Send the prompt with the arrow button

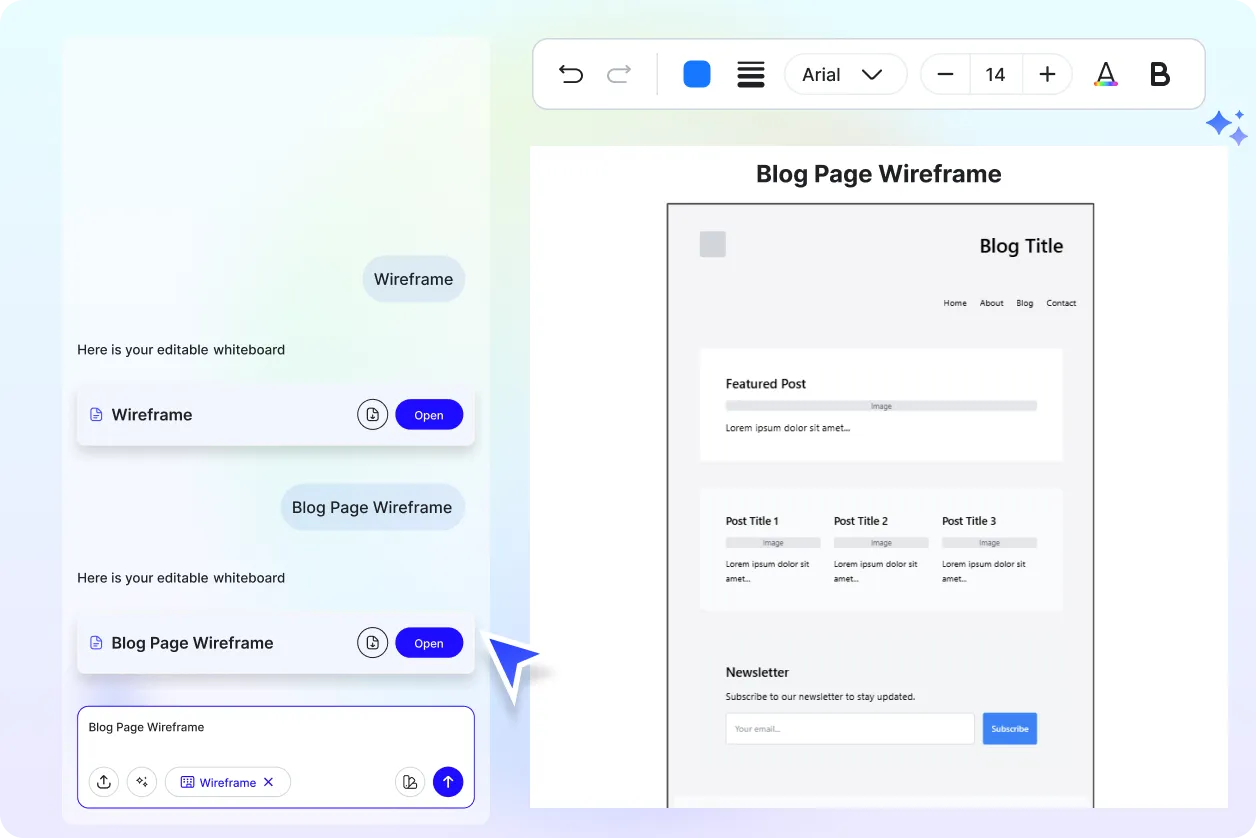[x=448, y=782]
